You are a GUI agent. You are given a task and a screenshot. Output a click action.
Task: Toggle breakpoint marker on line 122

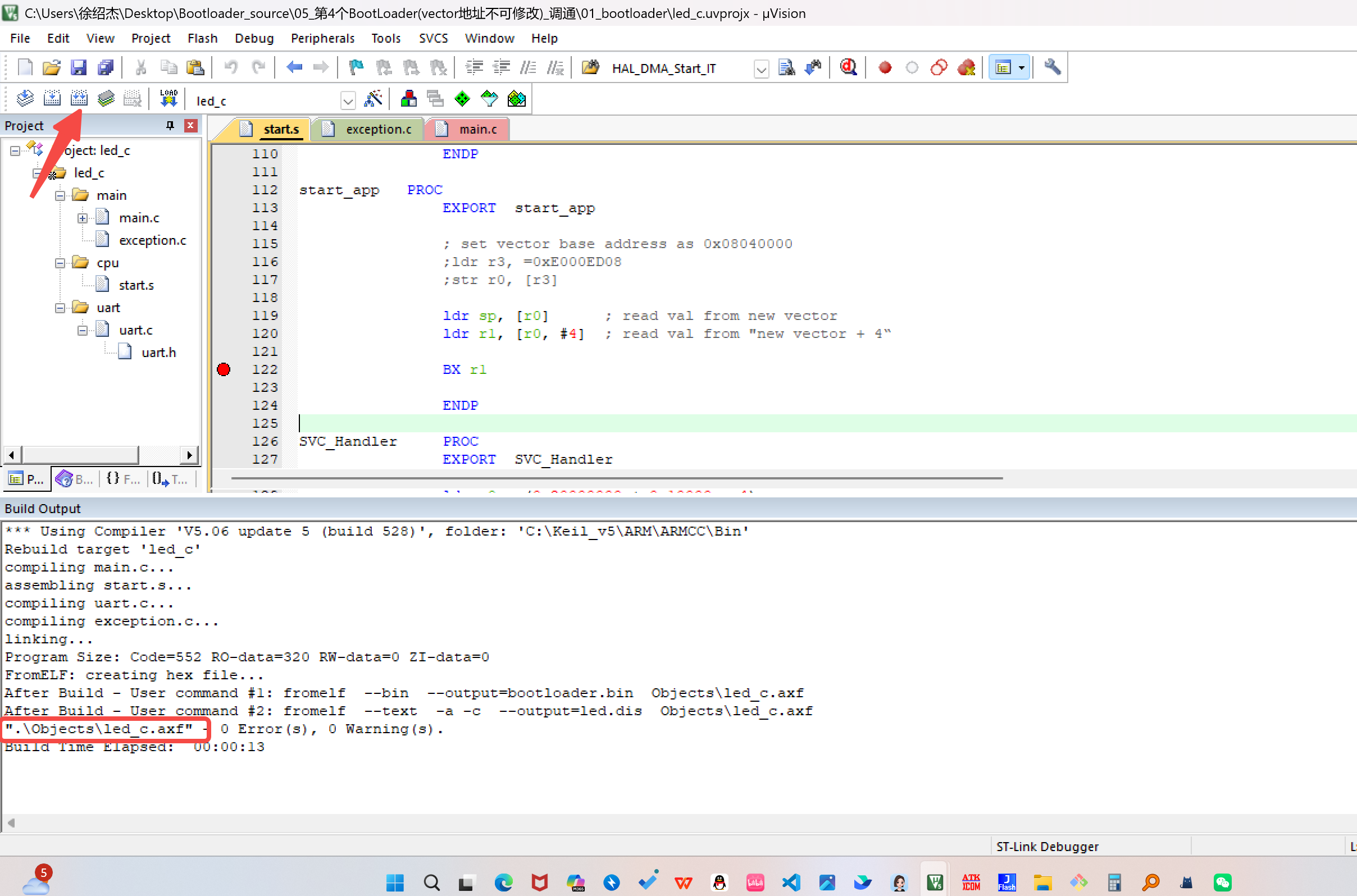pos(224,369)
